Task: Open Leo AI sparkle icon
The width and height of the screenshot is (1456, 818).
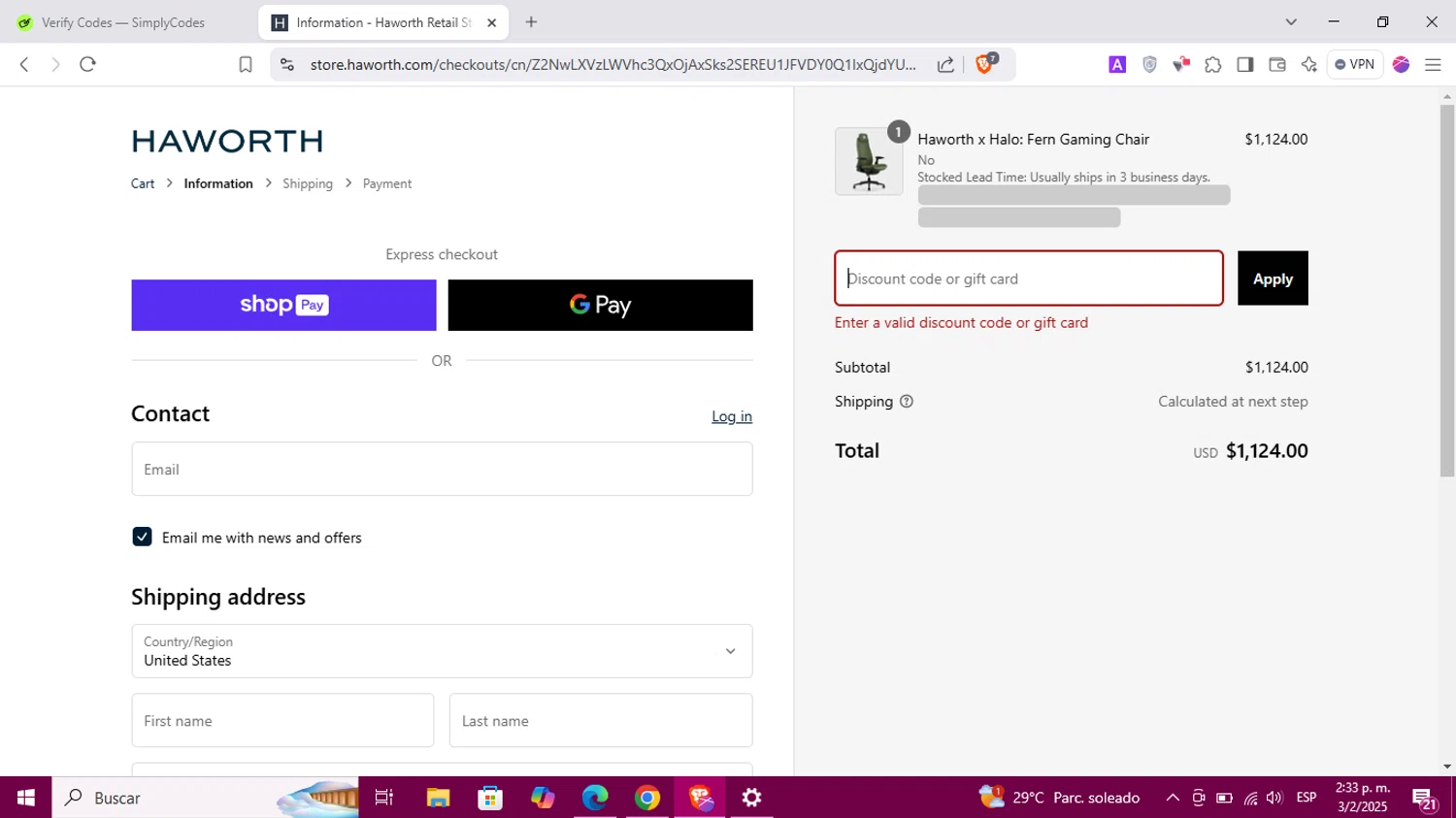Action: tap(1309, 64)
